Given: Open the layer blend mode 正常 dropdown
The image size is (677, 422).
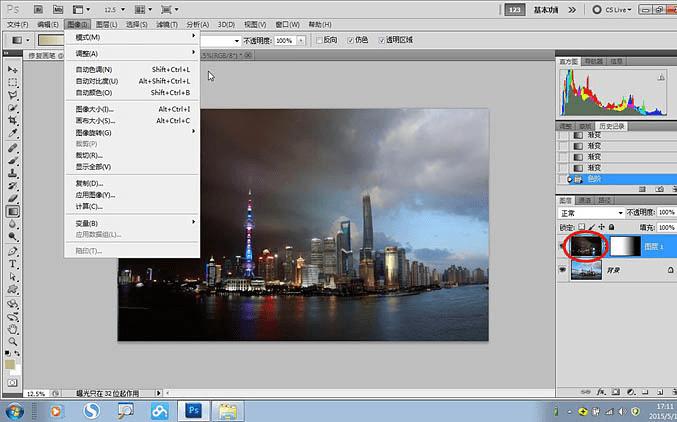Looking at the screenshot, I should [x=591, y=213].
